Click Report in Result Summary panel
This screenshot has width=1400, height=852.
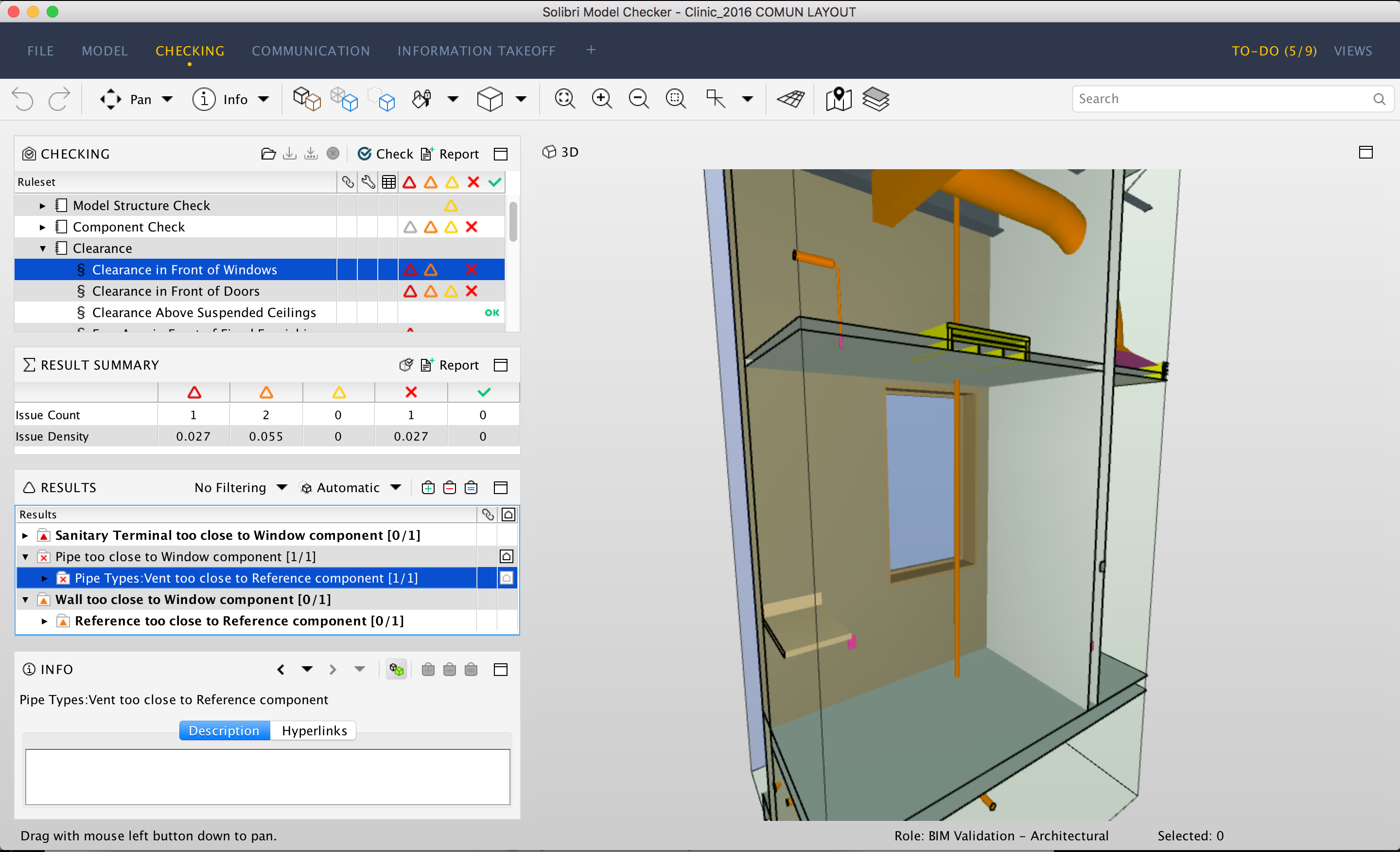(450, 365)
